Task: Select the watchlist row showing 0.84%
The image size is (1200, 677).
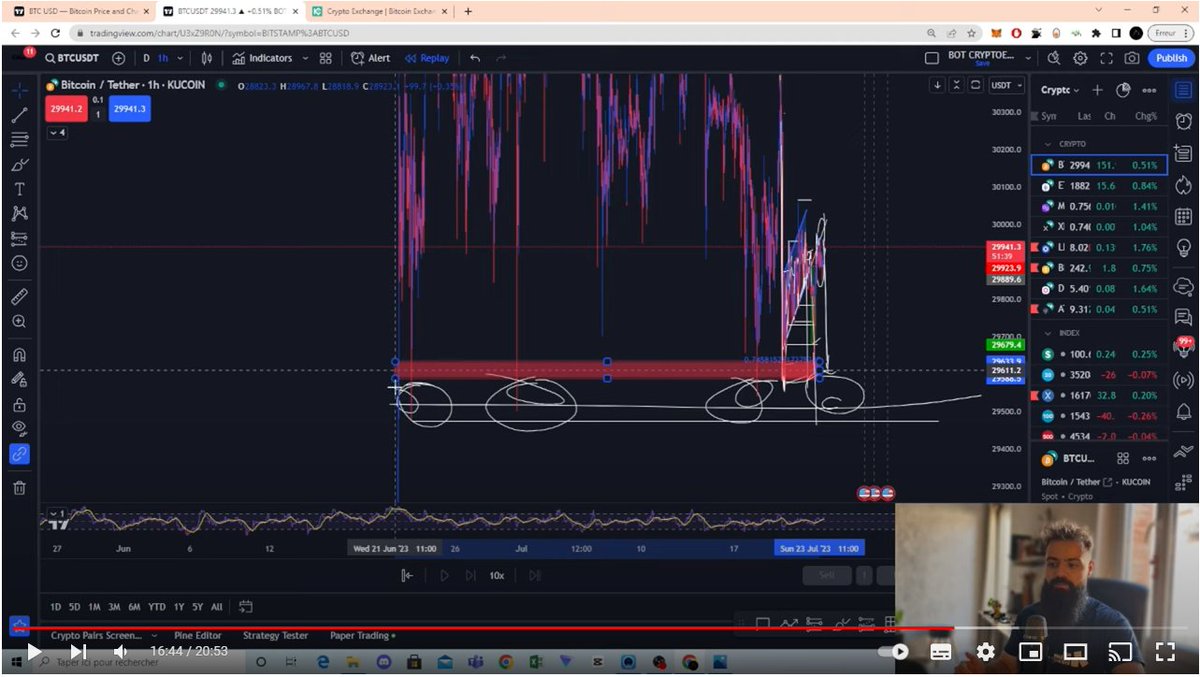Action: [x=1099, y=186]
